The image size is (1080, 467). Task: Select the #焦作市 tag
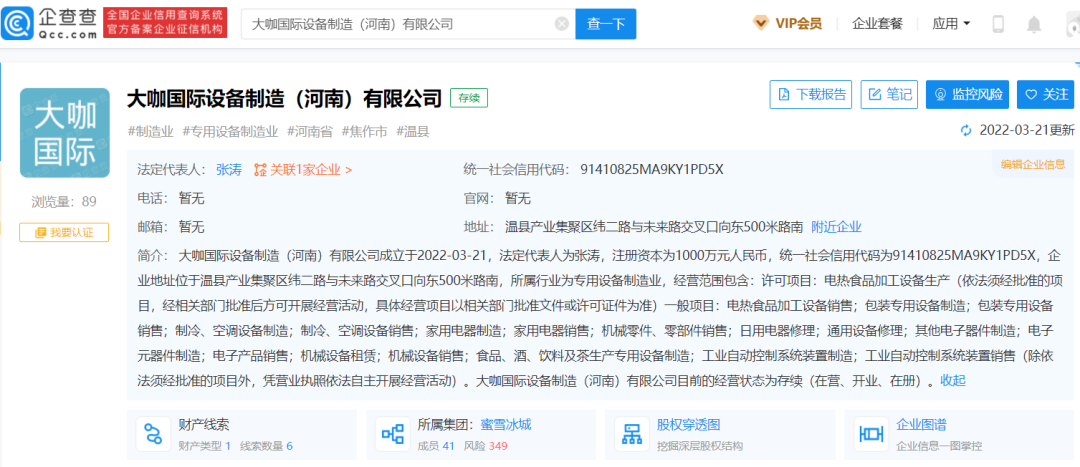[365, 131]
